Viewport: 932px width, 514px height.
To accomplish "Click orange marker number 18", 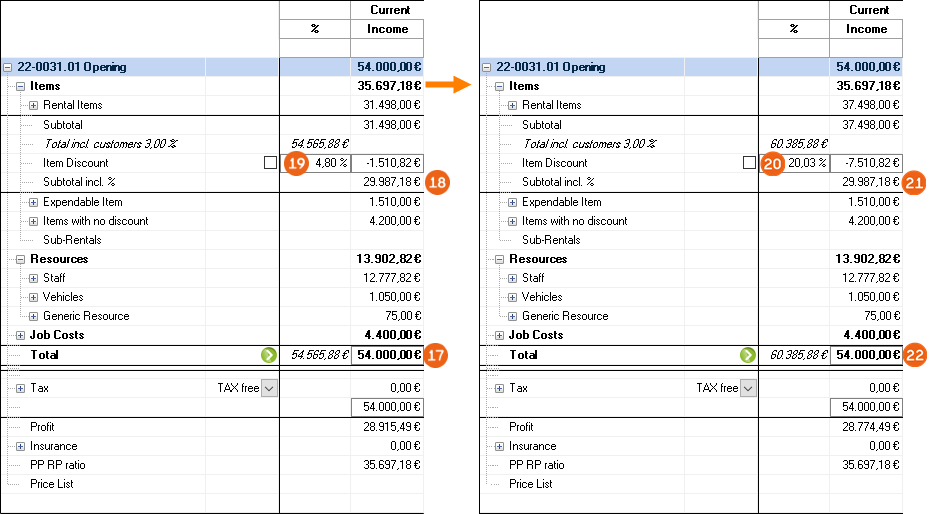I will [435, 182].
